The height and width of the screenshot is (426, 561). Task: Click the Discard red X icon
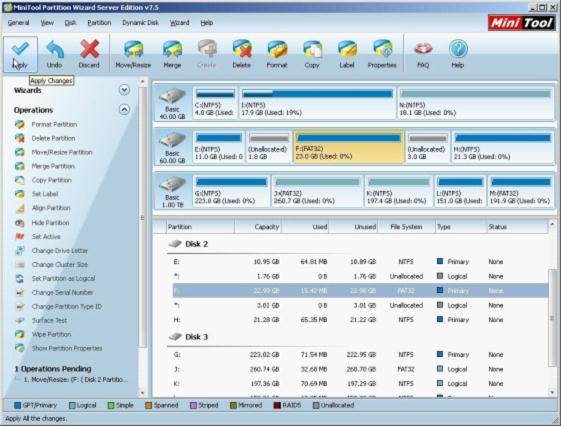89,54
